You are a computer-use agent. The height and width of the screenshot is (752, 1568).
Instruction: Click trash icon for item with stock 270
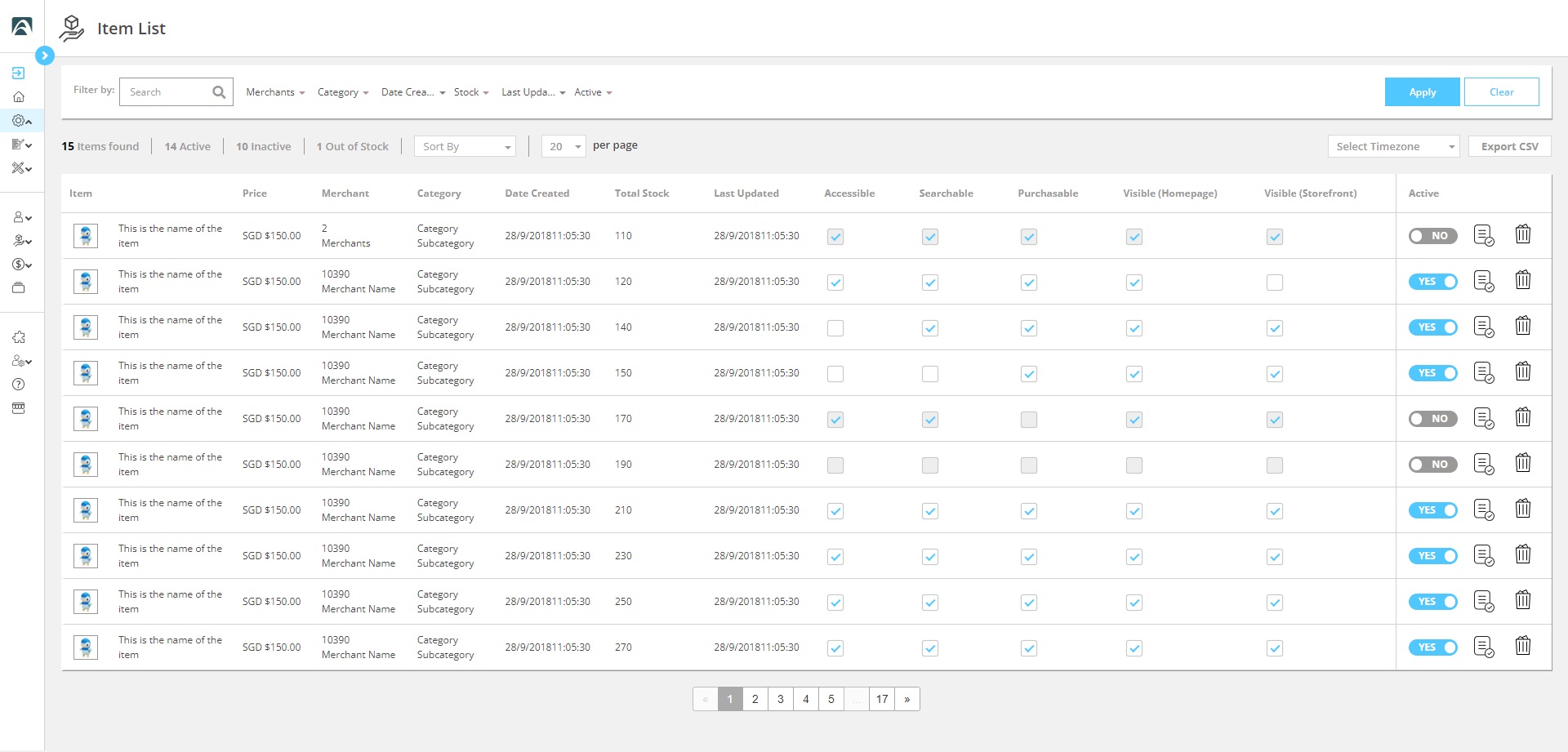tap(1522, 647)
